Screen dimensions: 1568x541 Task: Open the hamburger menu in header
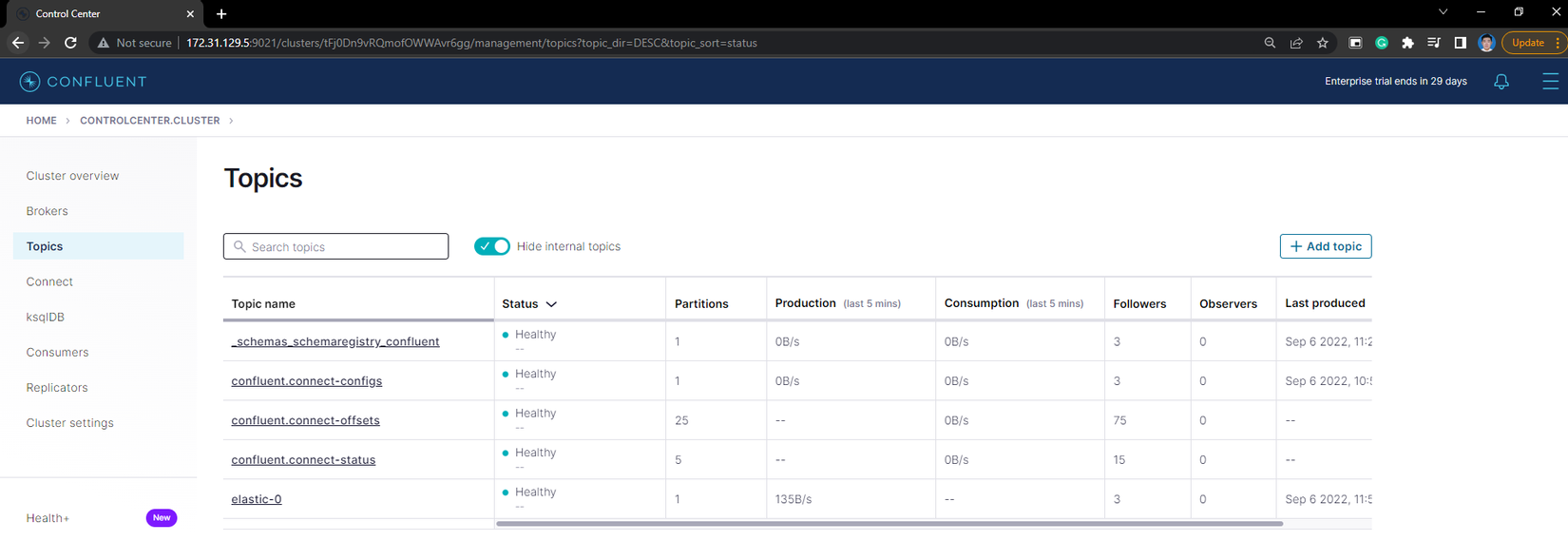click(1550, 82)
